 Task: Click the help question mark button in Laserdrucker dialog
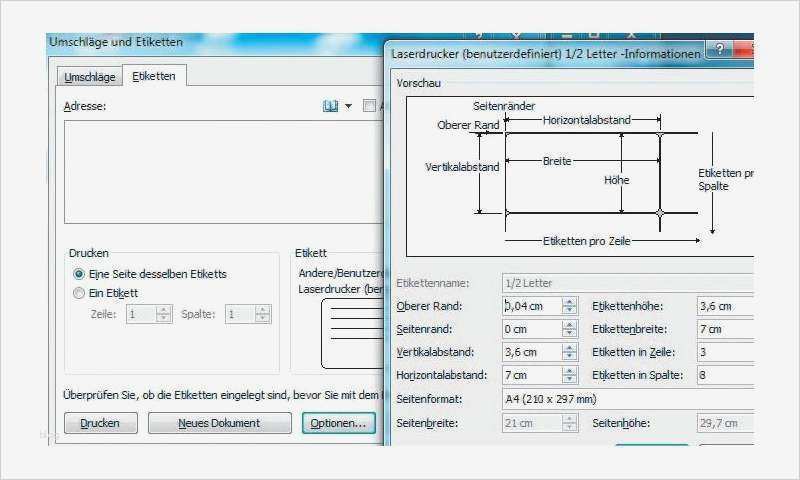tap(719, 49)
